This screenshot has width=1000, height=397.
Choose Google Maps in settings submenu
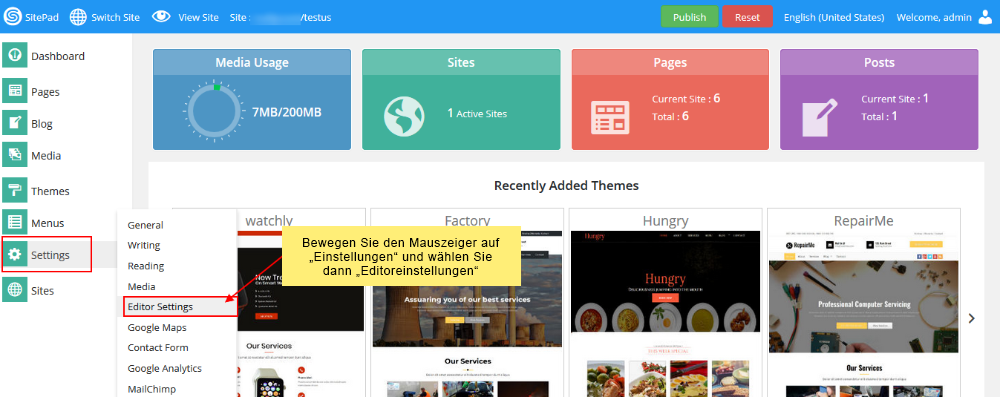(x=157, y=327)
